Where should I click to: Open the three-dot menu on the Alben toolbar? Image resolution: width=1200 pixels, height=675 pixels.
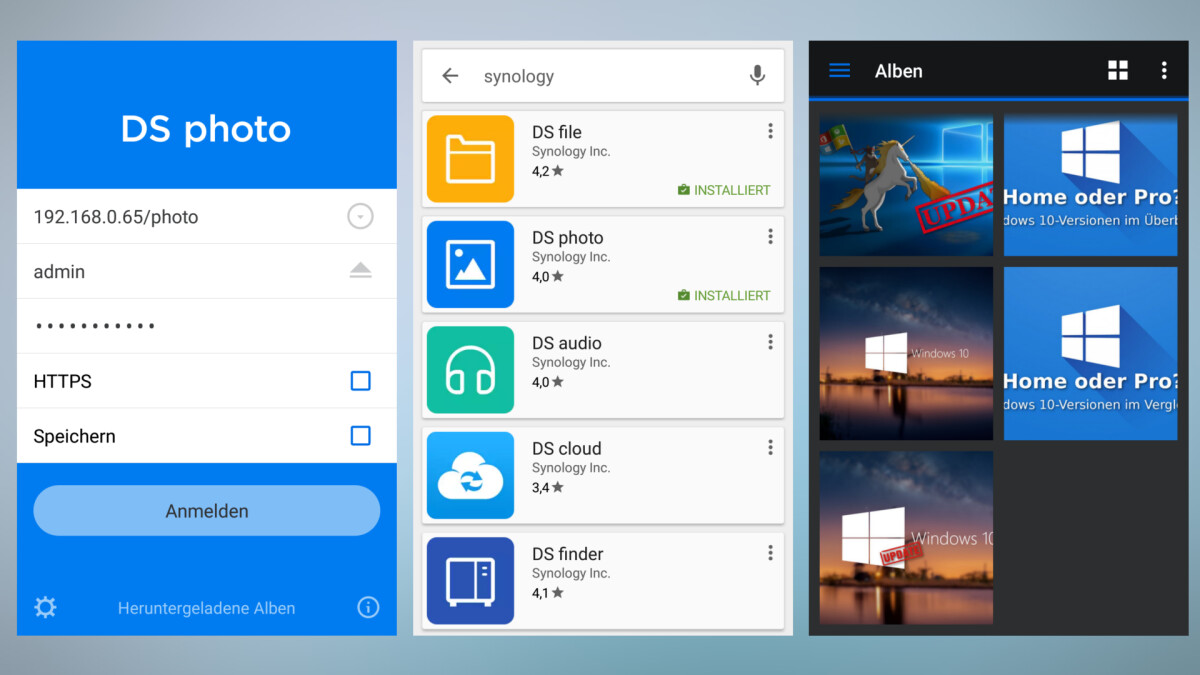point(1163,70)
